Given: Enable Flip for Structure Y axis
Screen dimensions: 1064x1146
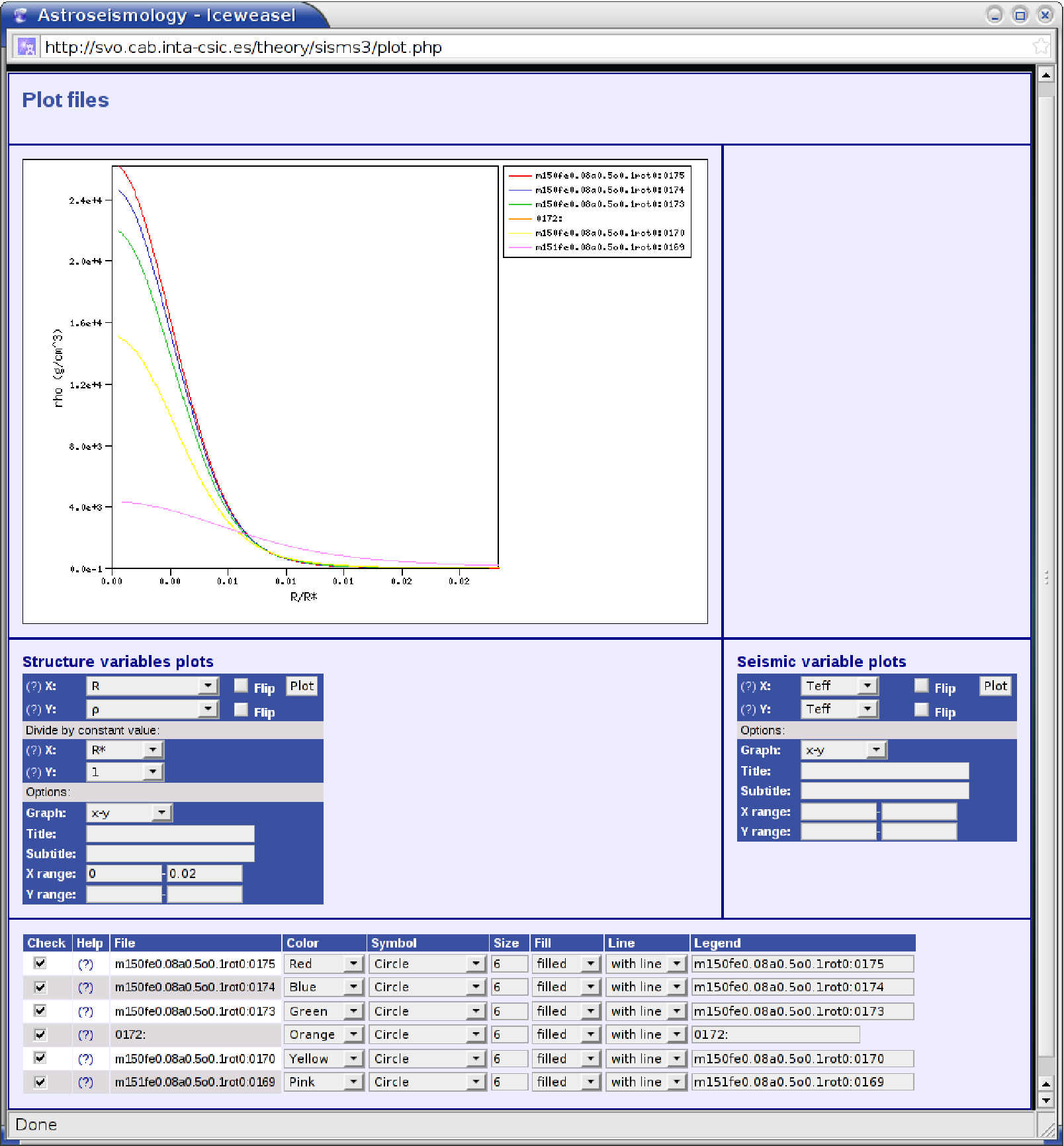Looking at the screenshot, I should 242,709.
